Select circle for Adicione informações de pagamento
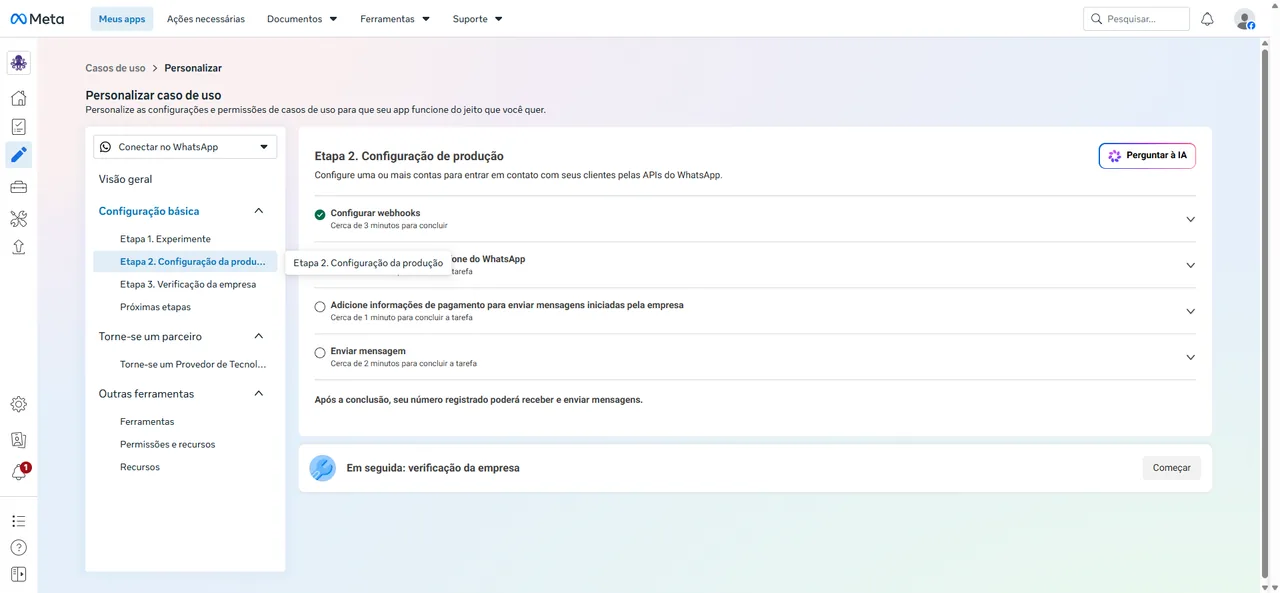Screen dimensions: 1280x593 pos(320,306)
